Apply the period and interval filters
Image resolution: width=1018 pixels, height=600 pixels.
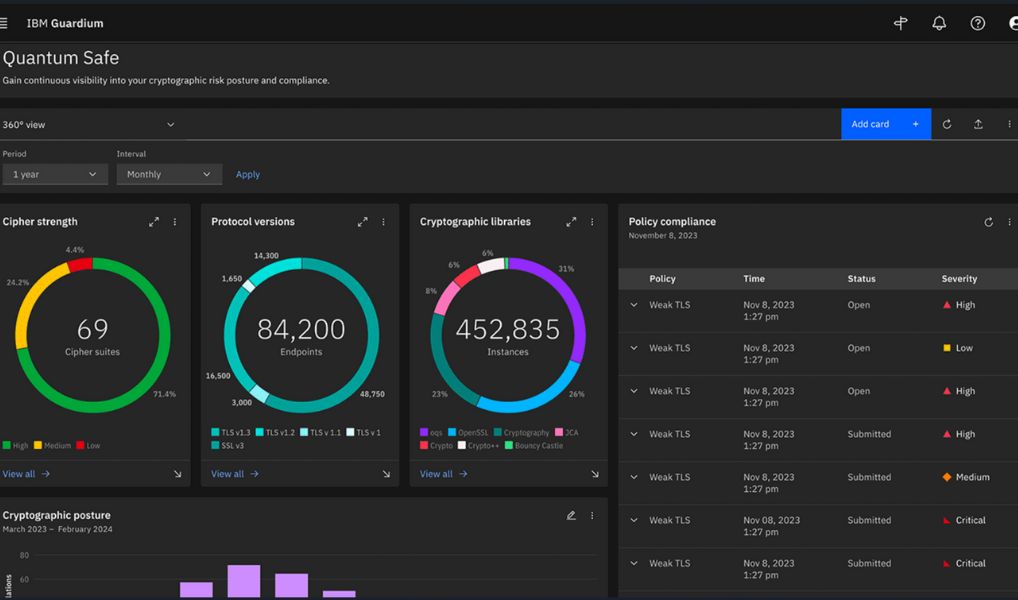[x=247, y=175]
